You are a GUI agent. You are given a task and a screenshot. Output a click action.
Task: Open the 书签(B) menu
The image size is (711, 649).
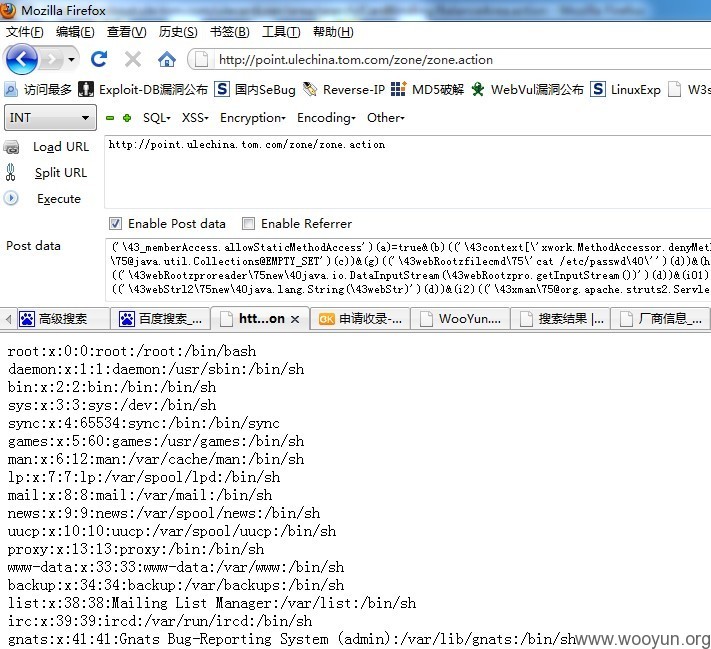click(230, 32)
